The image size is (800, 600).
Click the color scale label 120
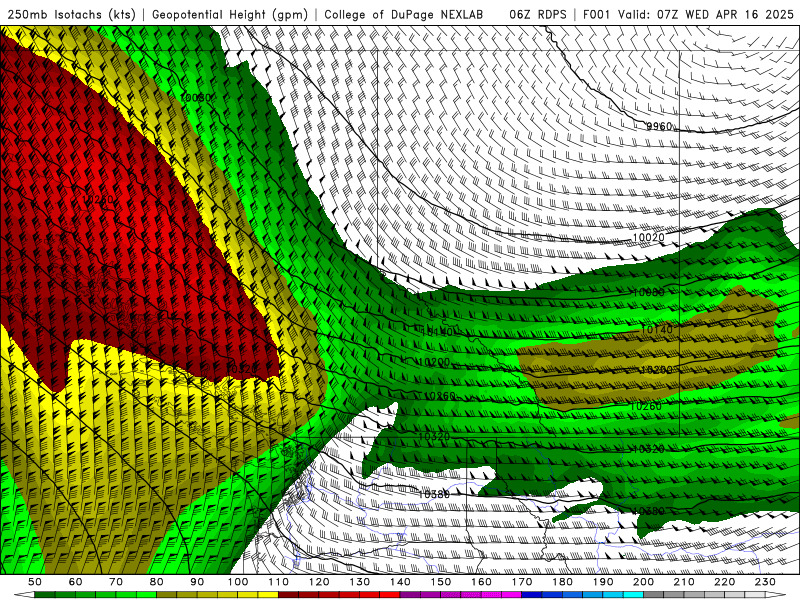[319, 582]
